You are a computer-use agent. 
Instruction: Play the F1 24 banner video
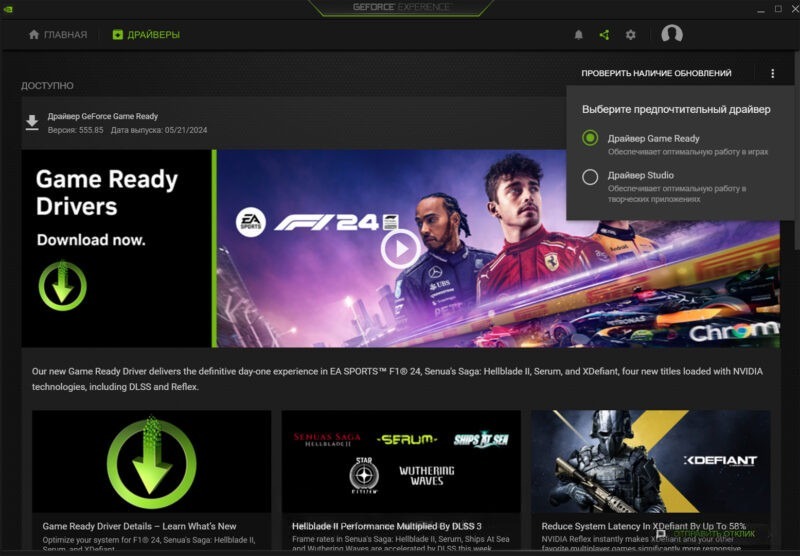[x=400, y=248]
